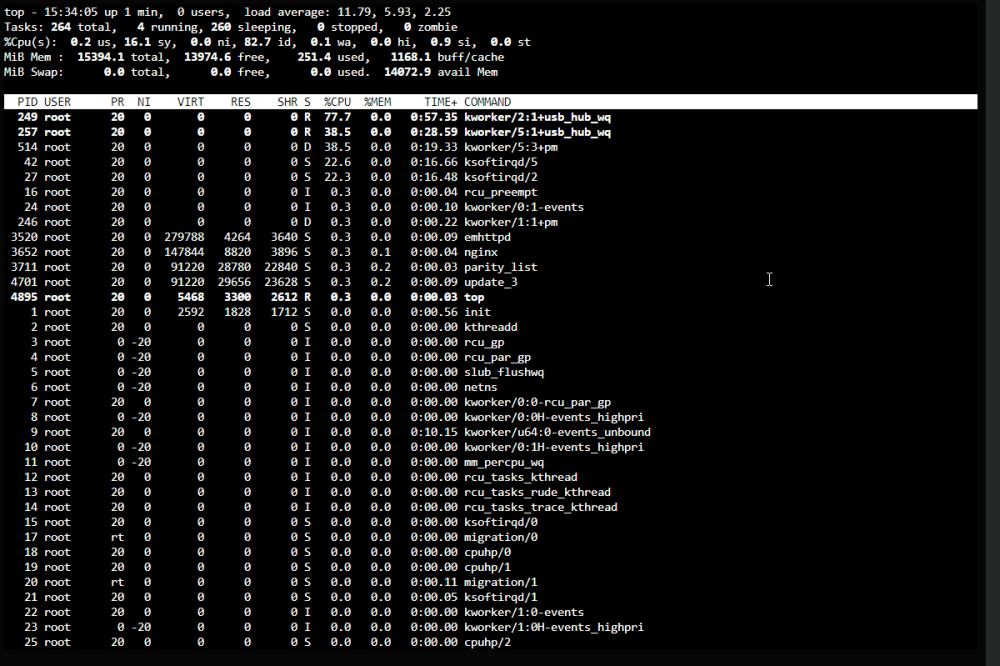Click the ksoftirqd/5 command

click(501, 162)
